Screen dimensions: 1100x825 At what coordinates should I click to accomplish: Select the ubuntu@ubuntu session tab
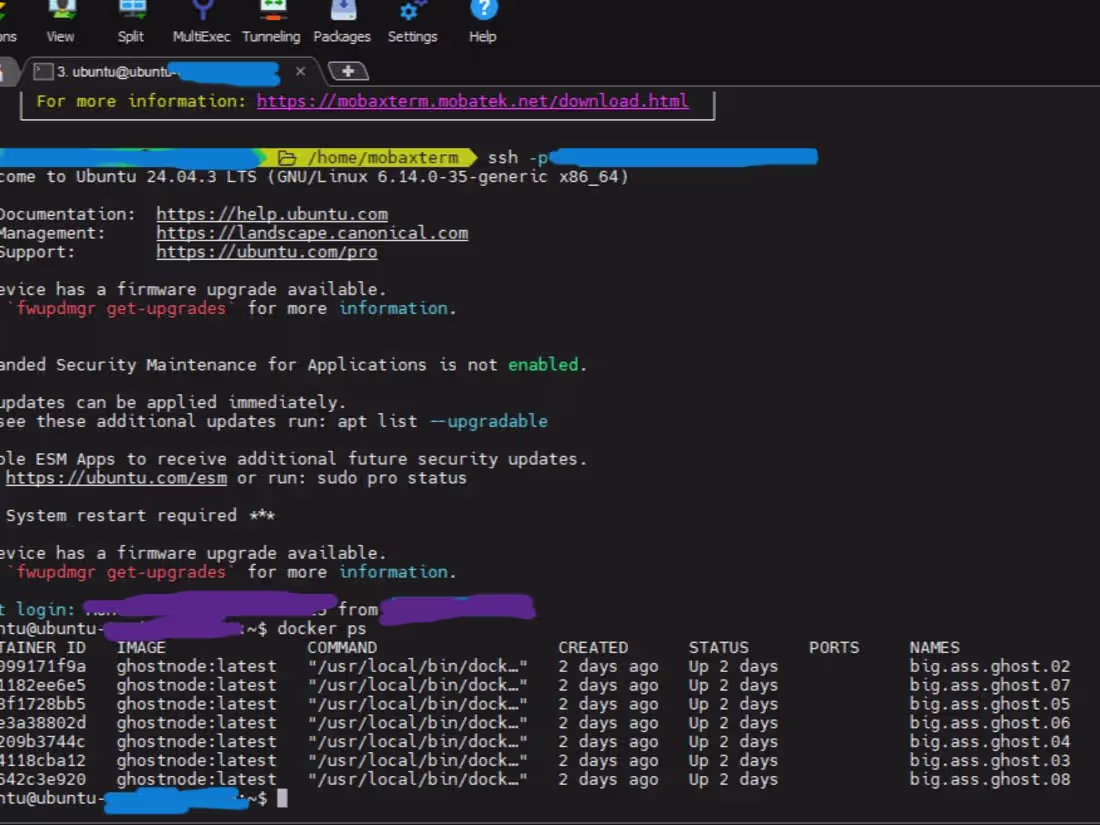tap(168, 72)
